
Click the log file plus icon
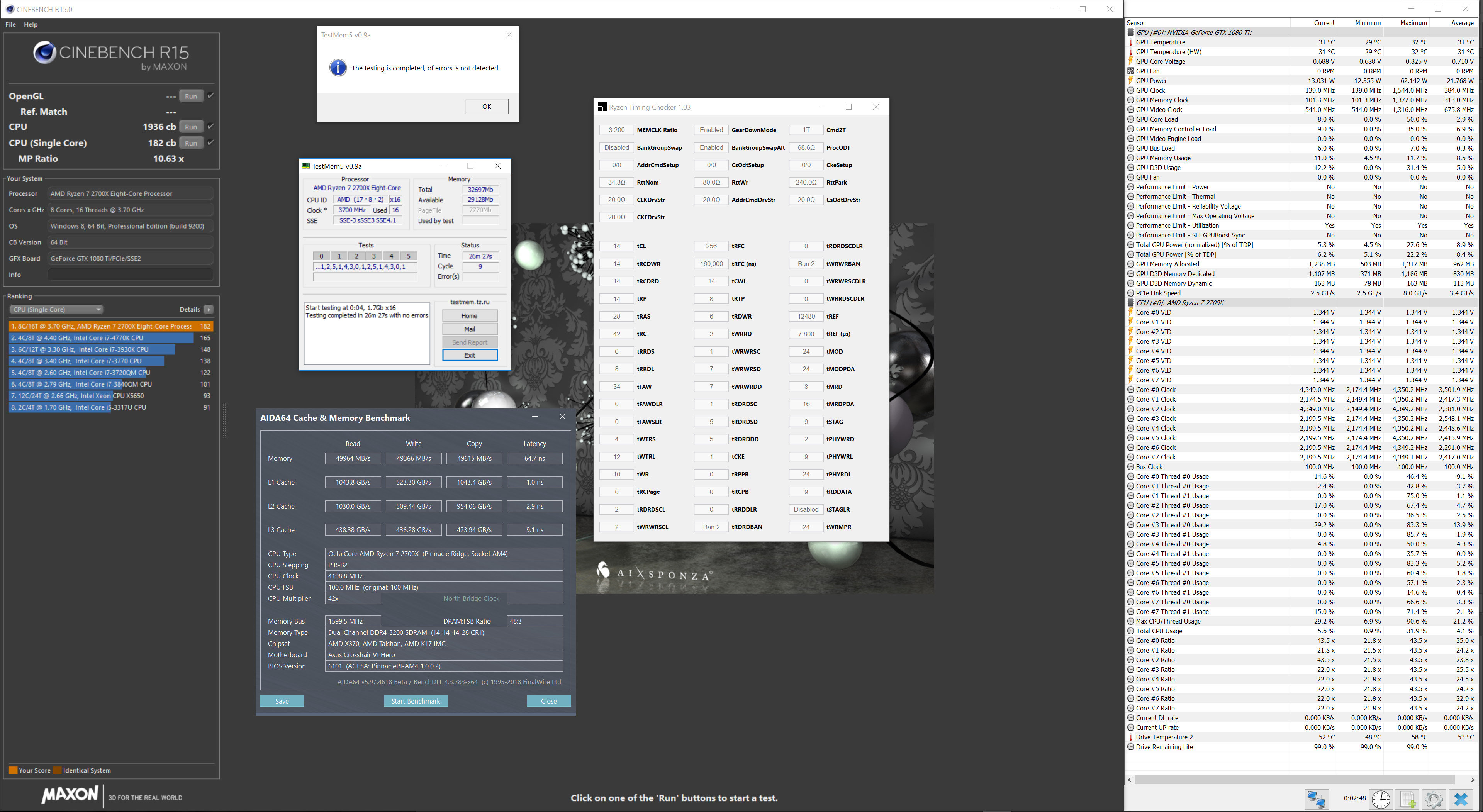[x=1408, y=799]
